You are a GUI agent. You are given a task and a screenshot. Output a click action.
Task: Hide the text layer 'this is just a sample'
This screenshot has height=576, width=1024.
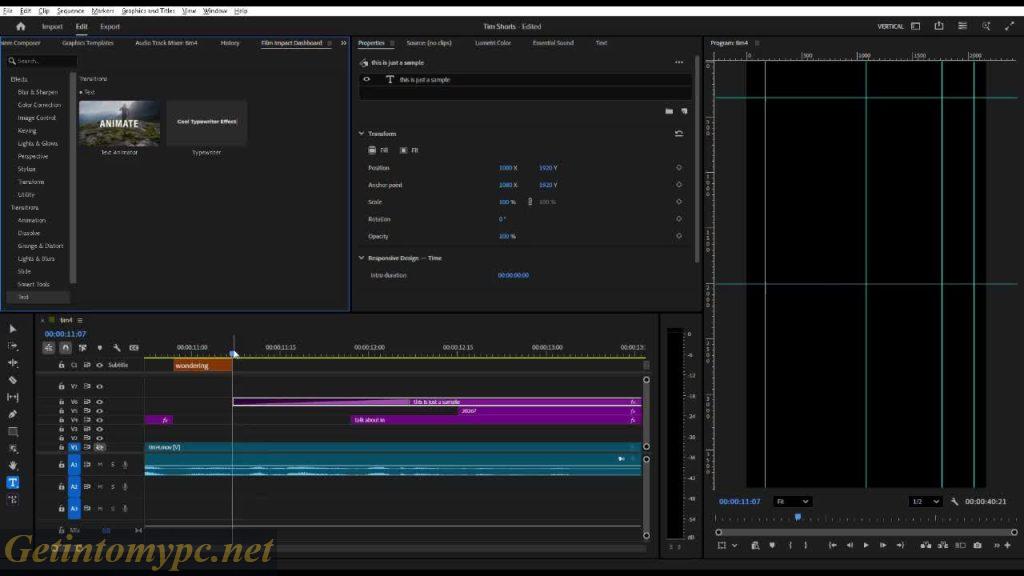(366, 80)
